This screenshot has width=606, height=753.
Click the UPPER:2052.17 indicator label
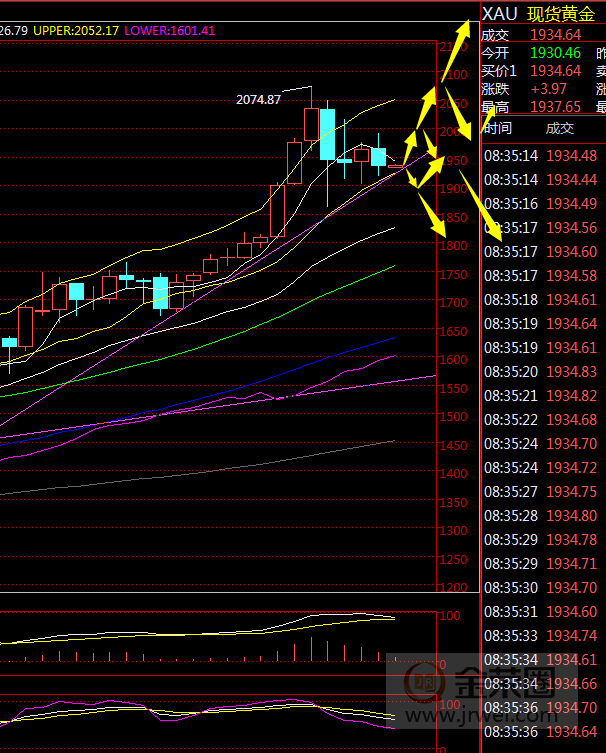[76, 31]
